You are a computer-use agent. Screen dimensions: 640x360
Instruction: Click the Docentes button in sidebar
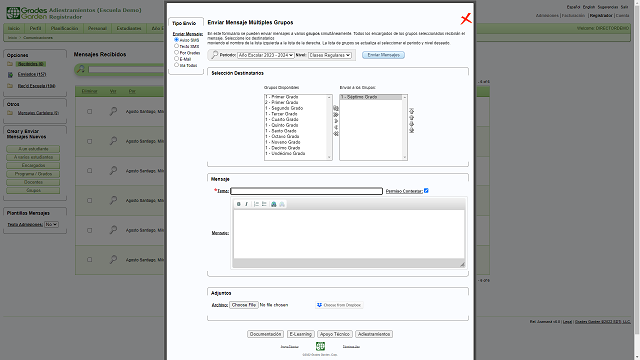coord(33,182)
